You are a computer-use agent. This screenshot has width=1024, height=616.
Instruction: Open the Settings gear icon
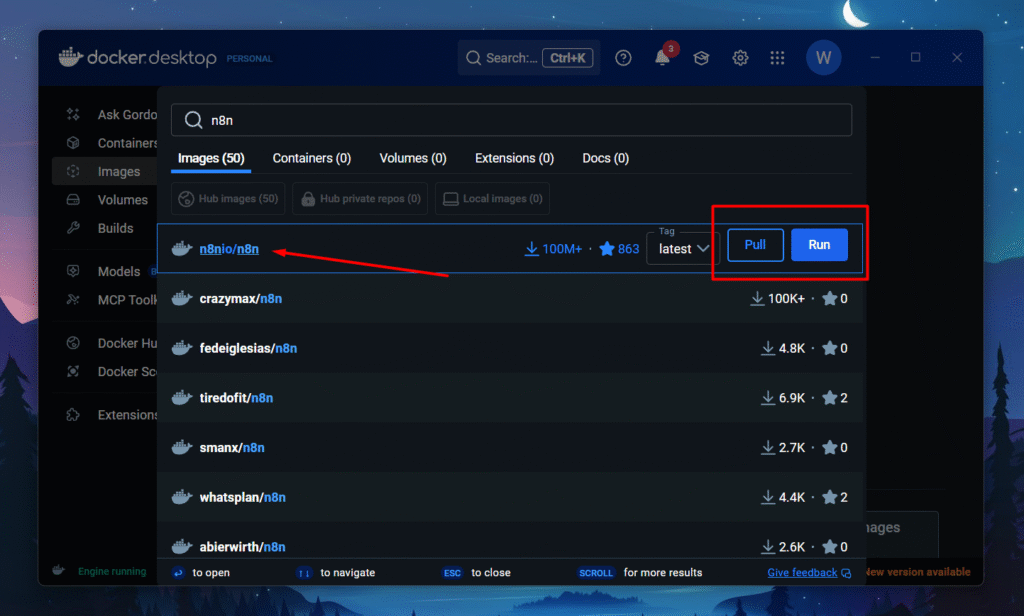(740, 58)
